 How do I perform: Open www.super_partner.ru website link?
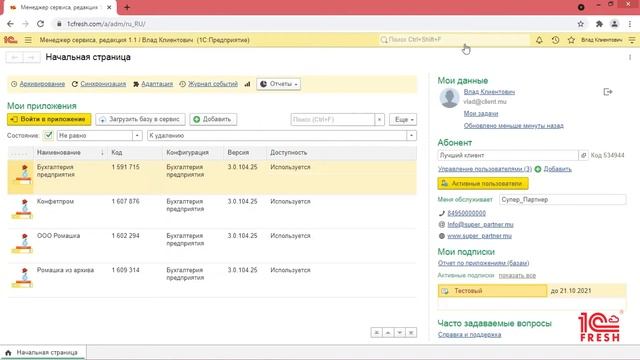[x=479, y=236]
